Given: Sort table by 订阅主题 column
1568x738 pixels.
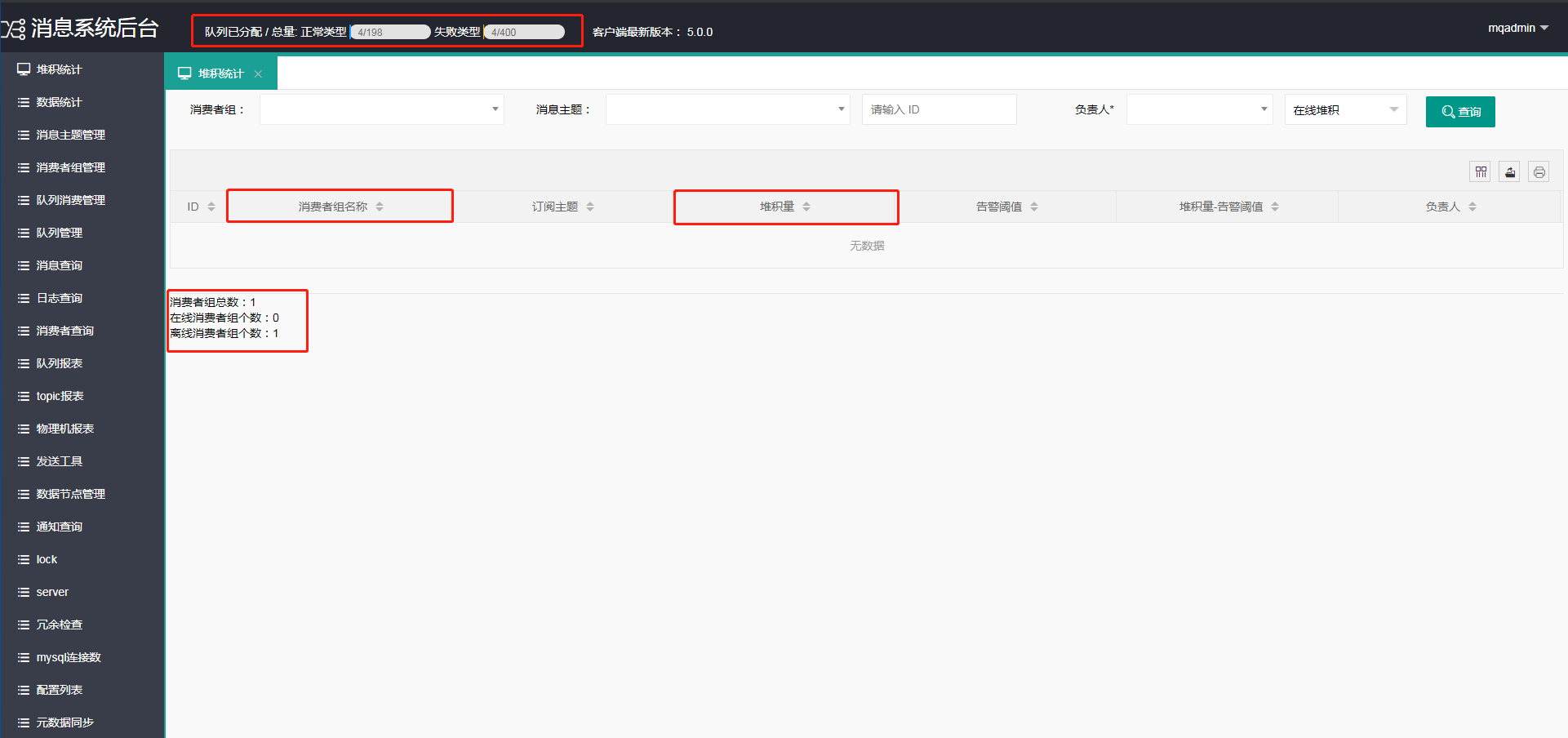Looking at the screenshot, I should (x=590, y=207).
